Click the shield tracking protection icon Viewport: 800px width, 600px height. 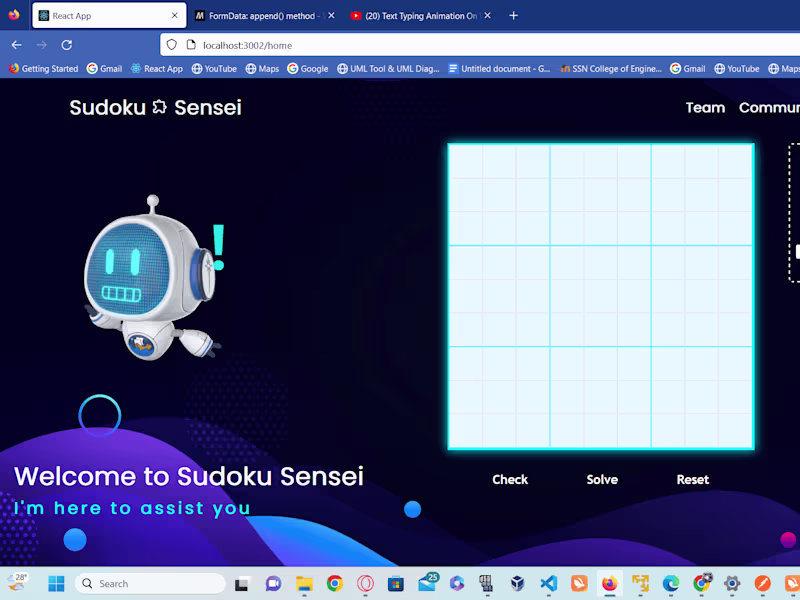[172, 45]
